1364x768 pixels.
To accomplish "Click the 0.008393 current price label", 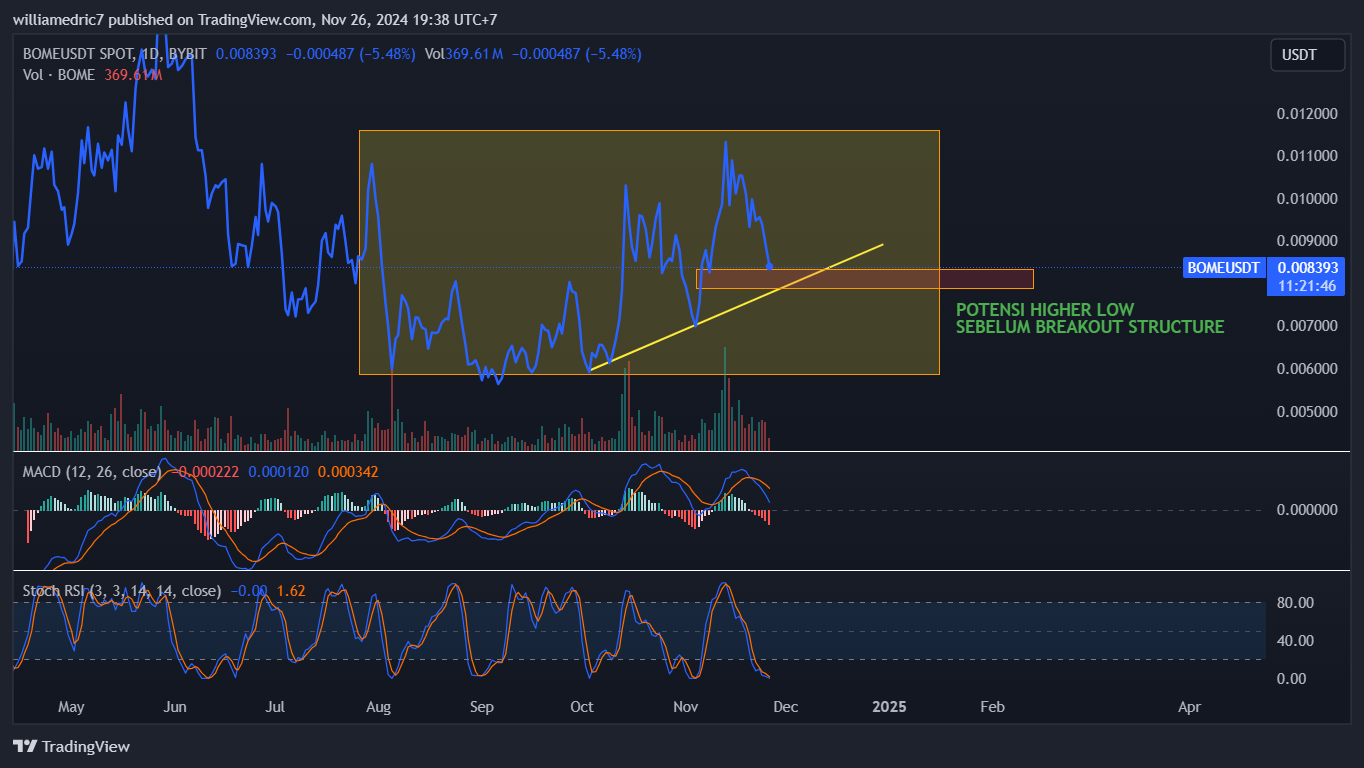I will coord(1308,268).
